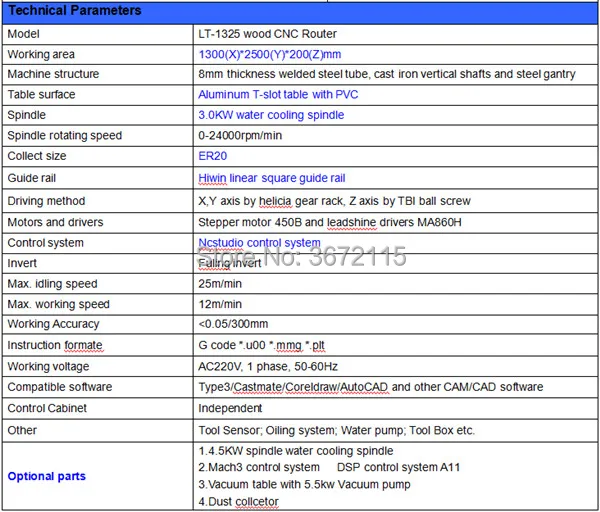Select the 'Collect size' label
600x512 pixels.
[37, 156]
